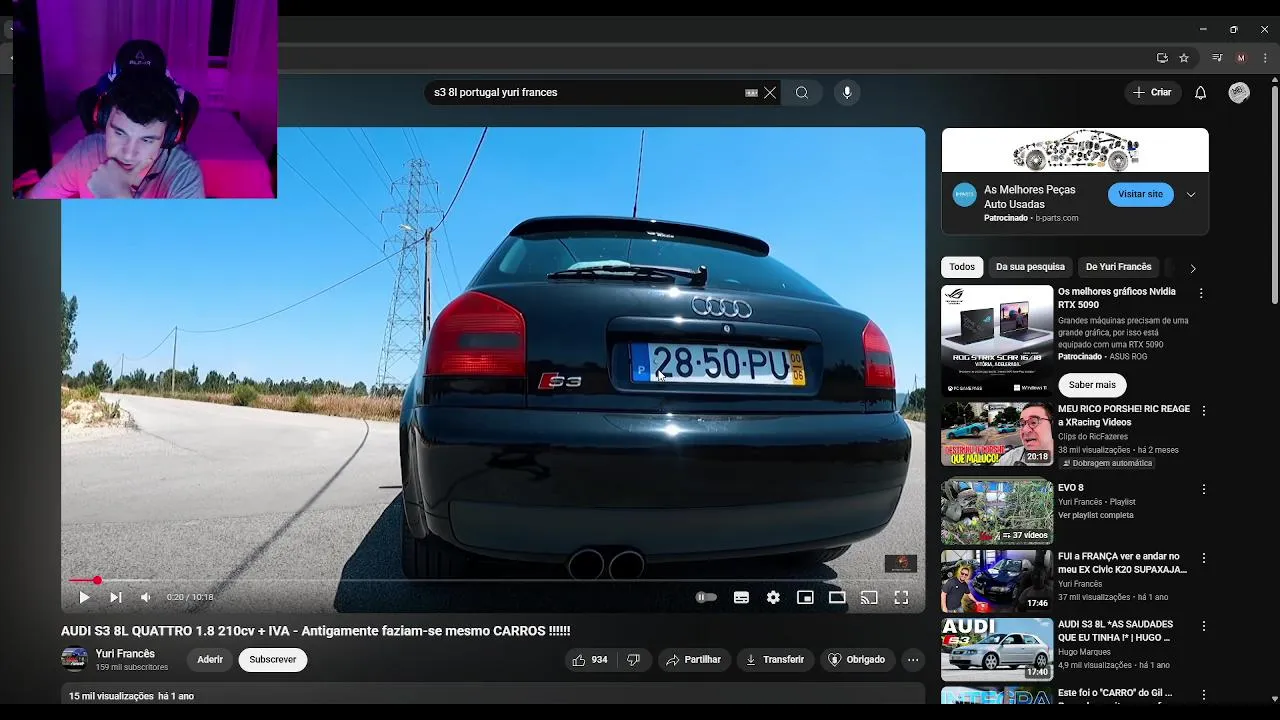This screenshot has height=720, width=1280.
Task: Click the install app icon in address bar
Action: pos(1162,58)
